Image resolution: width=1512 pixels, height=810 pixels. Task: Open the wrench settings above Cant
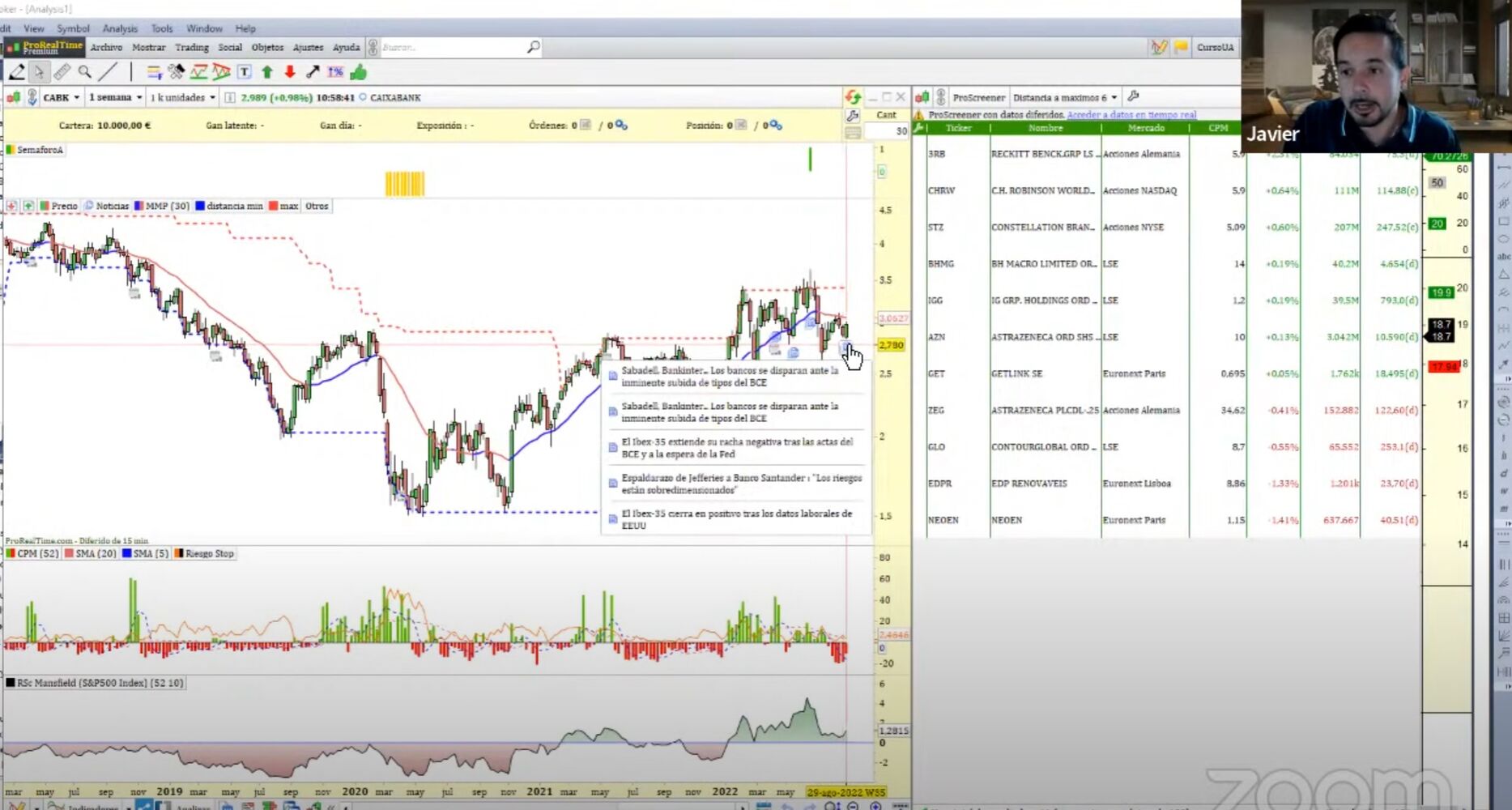point(852,116)
